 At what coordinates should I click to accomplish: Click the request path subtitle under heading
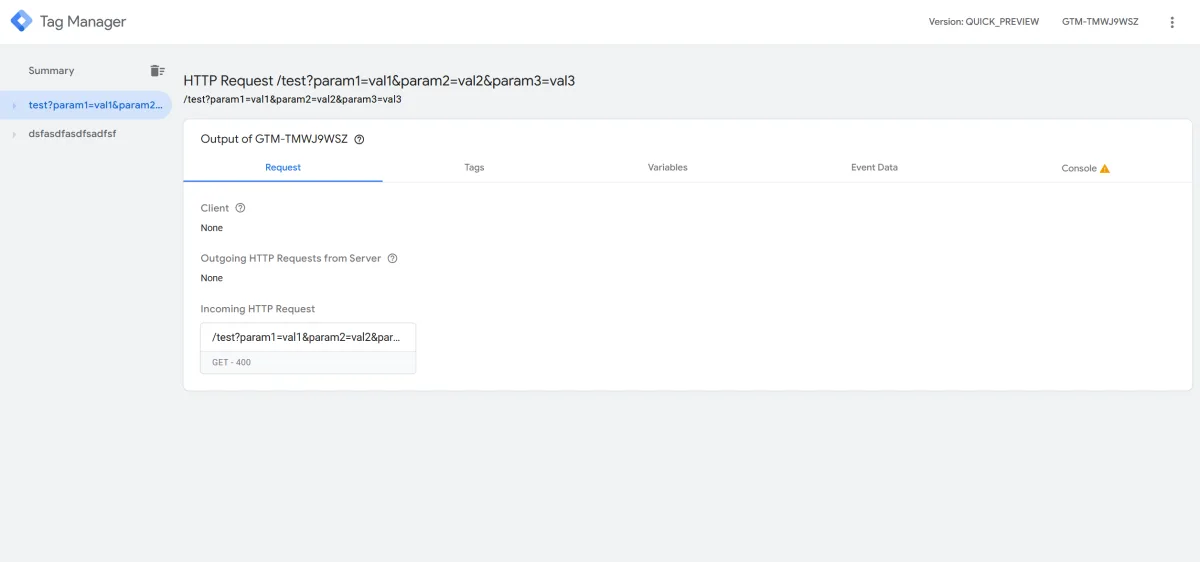pos(293,99)
